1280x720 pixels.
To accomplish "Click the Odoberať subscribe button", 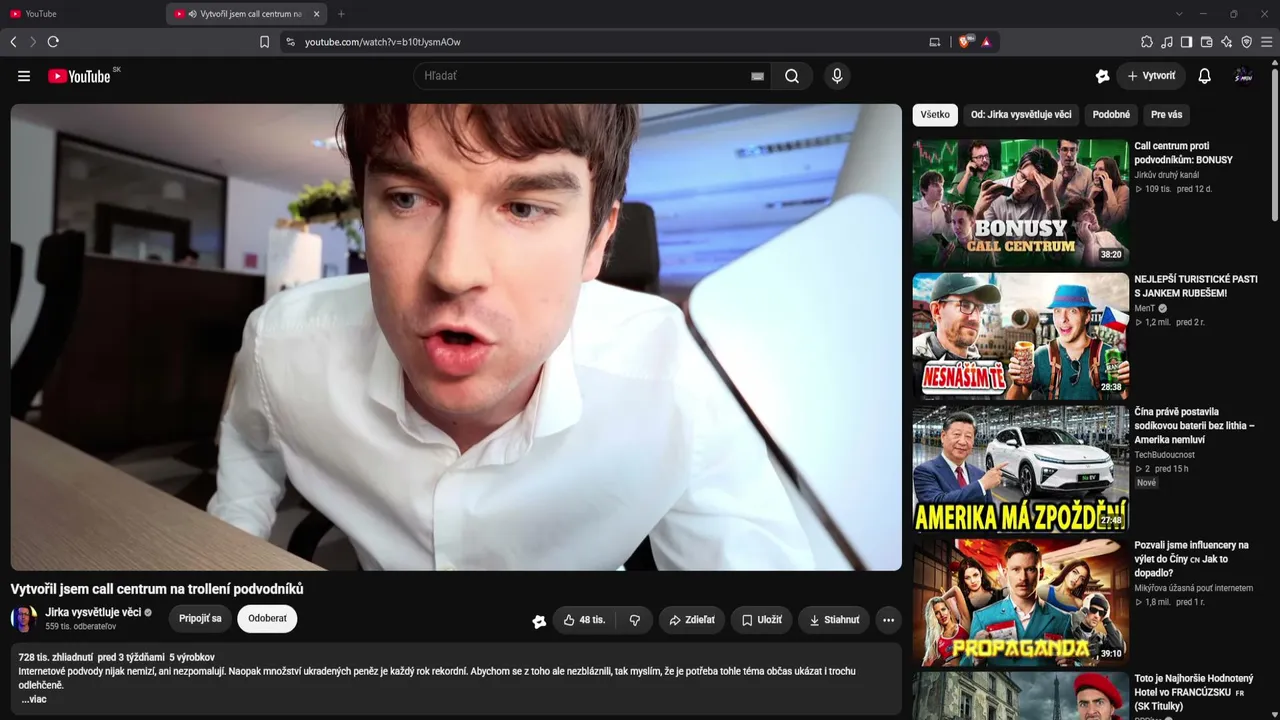I will pyautogui.click(x=267, y=619).
